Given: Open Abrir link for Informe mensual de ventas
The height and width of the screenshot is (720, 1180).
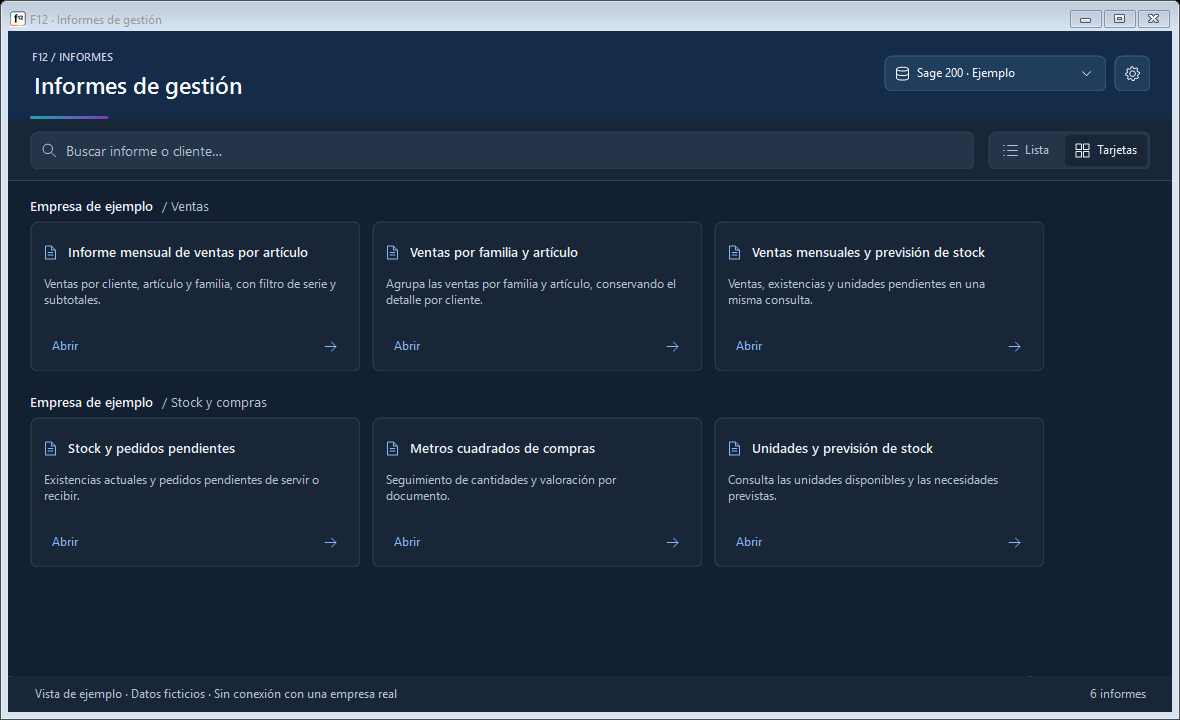Looking at the screenshot, I should pyautogui.click(x=65, y=345).
